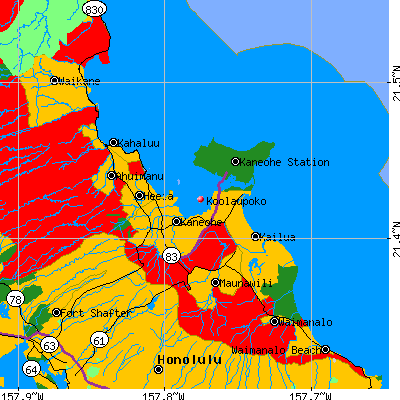Click the route 83 highway shield
This screenshot has width=400, height=400.
[171, 256]
